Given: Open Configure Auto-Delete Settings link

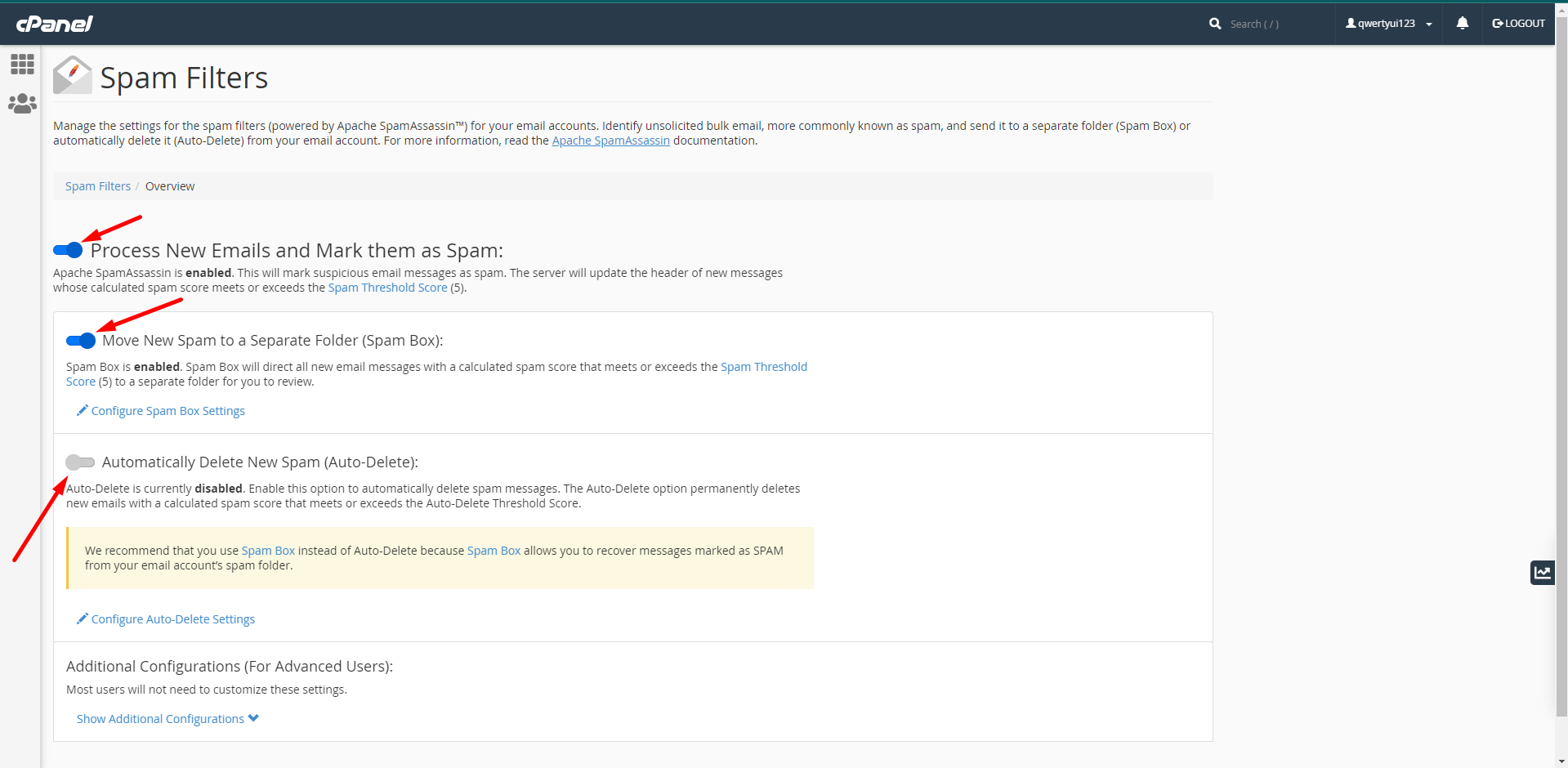Looking at the screenshot, I should (x=172, y=619).
